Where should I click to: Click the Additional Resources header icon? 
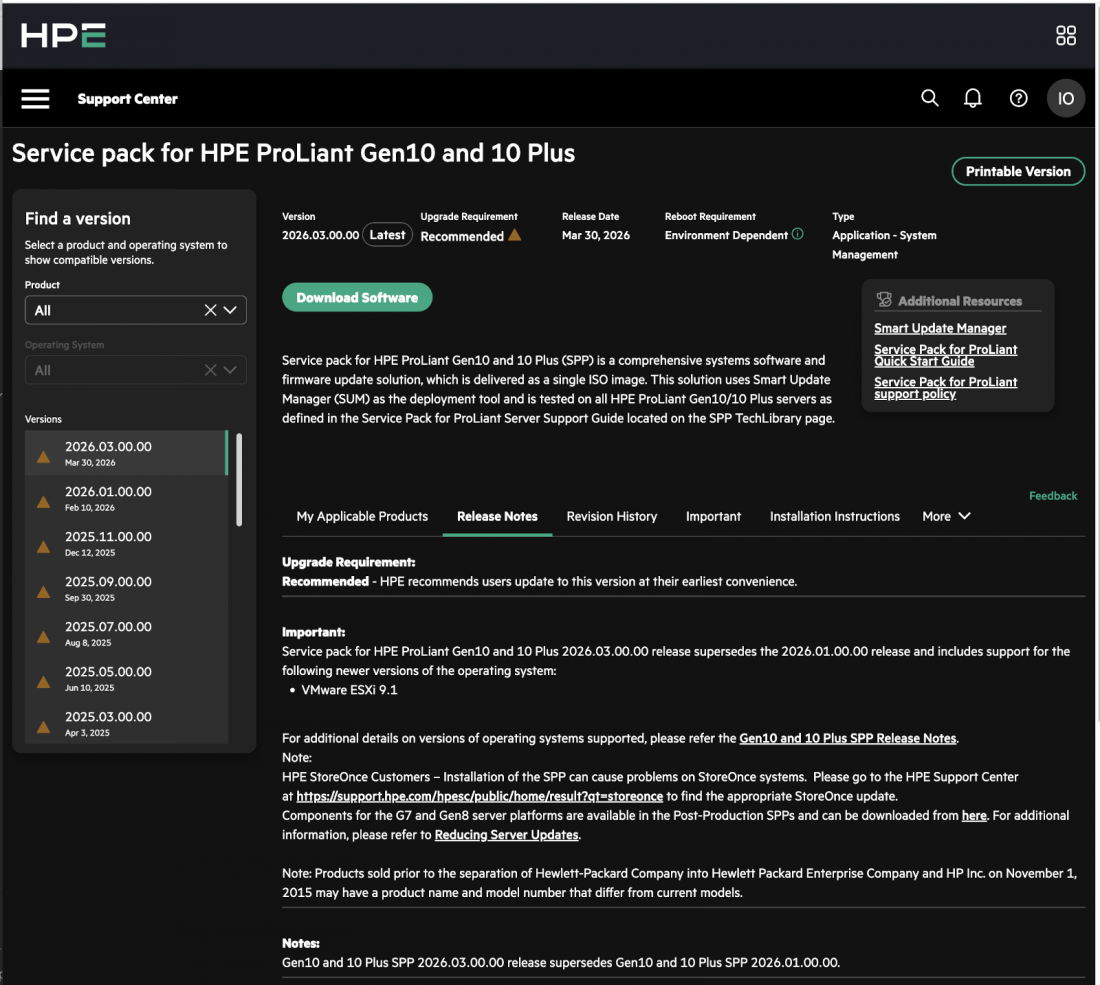pyautogui.click(x=883, y=300)
